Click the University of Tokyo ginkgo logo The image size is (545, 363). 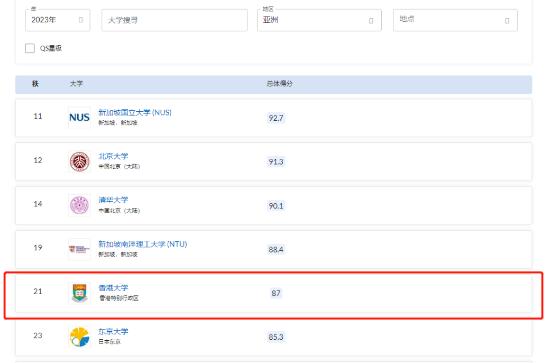click(x=79, y=337)
